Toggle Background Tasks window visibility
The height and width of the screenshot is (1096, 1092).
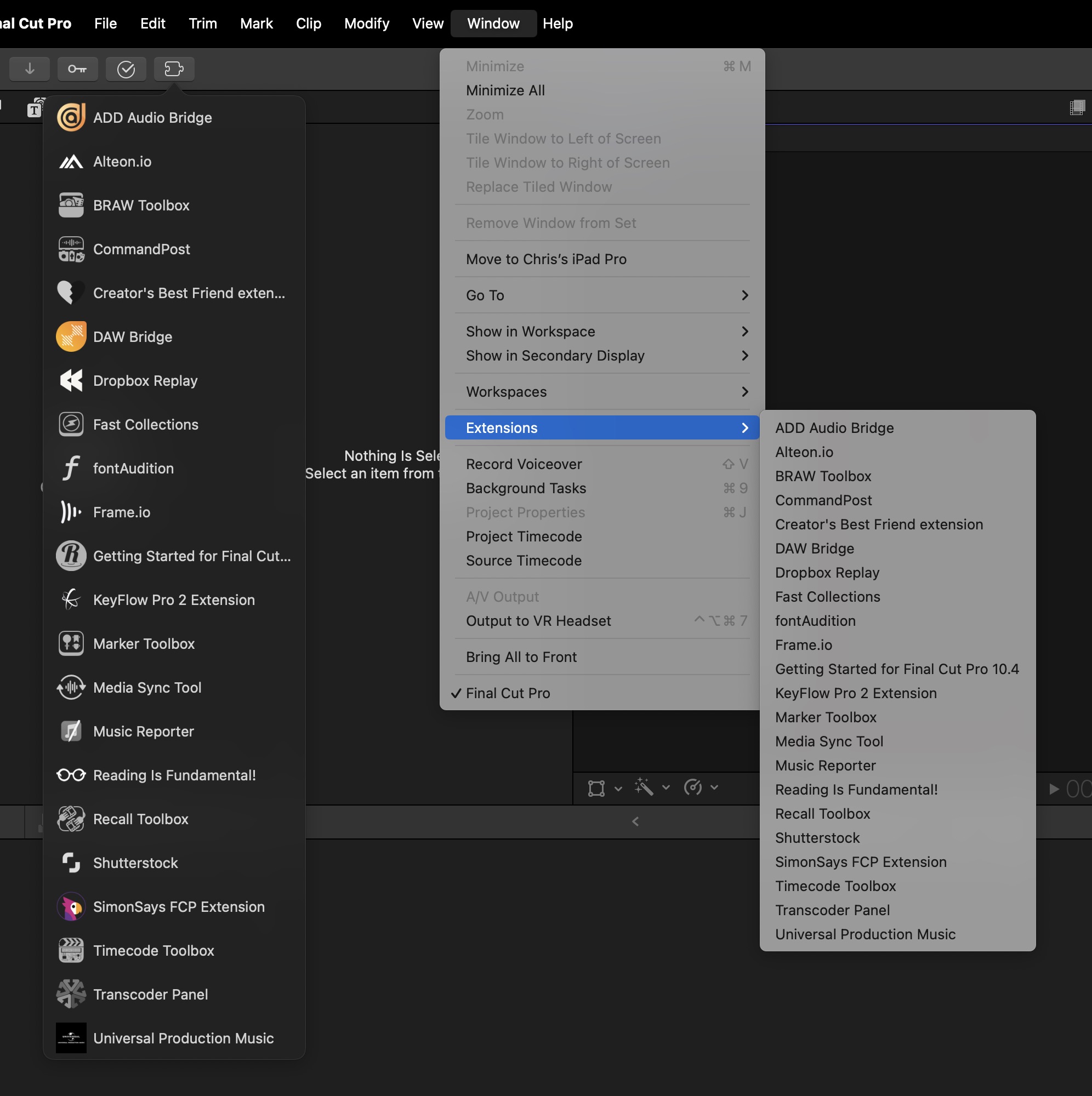[x=524, y=488]
